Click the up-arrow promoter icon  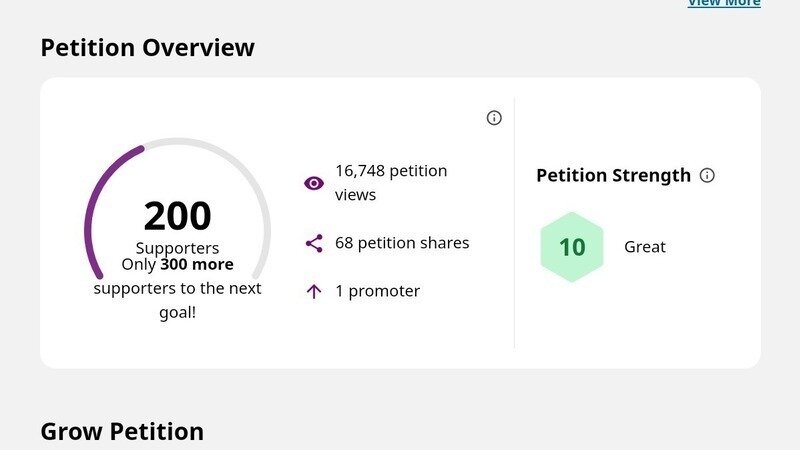coord(314,292)
